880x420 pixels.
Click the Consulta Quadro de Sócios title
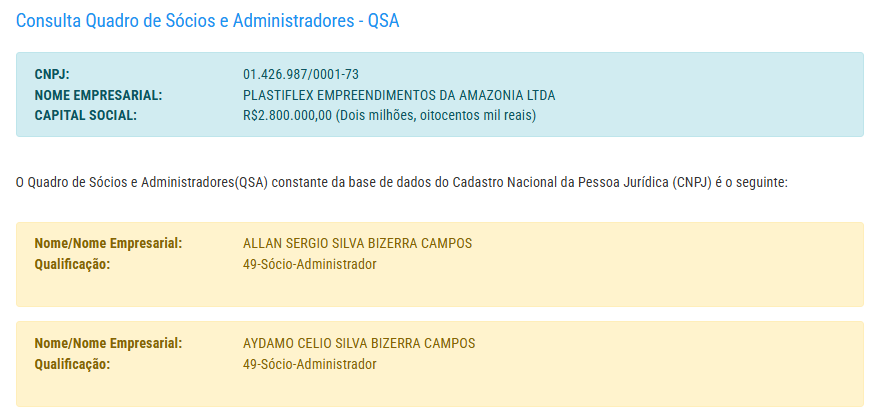pos(207,21)
